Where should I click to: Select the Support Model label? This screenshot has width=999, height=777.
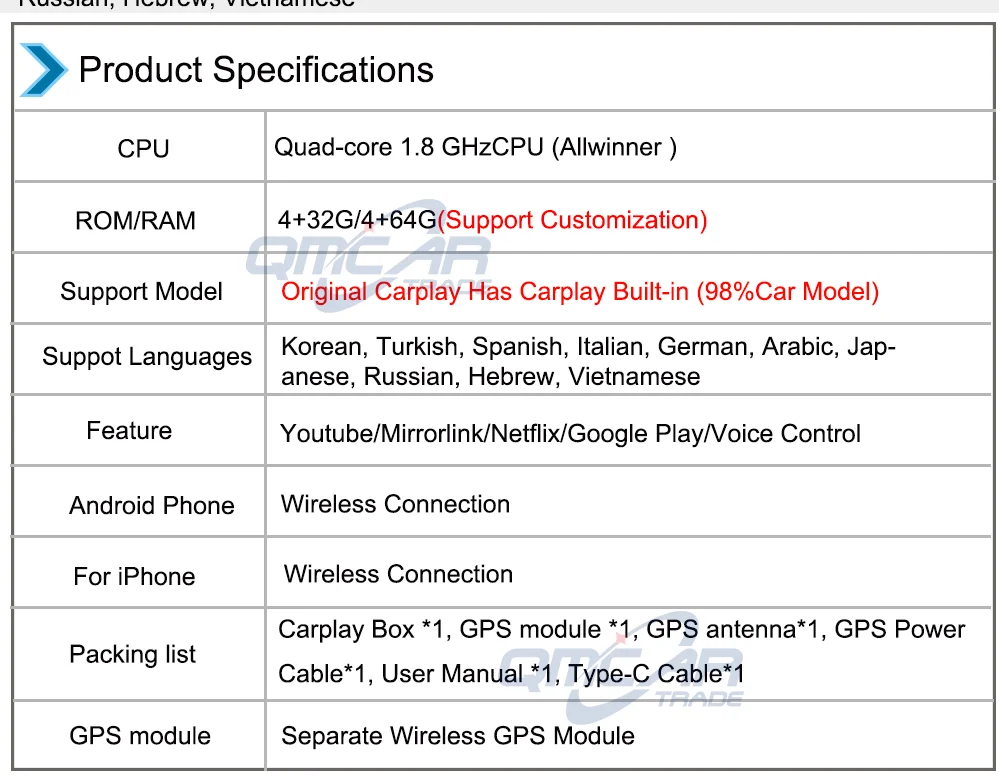(x=141, y=292)
